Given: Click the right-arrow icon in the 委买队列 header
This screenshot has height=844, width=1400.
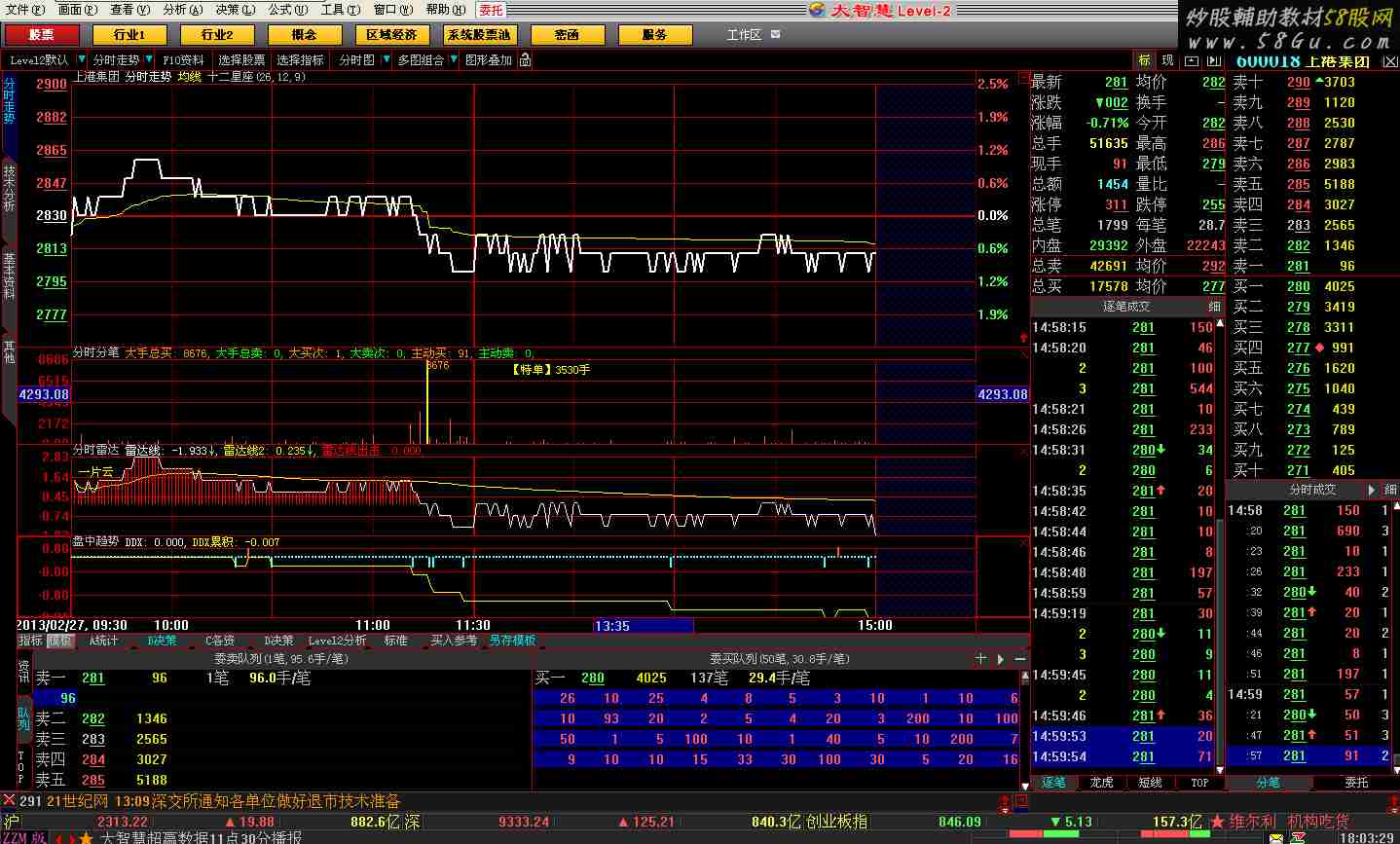Looking at the screenshot, I should 1001,659.
